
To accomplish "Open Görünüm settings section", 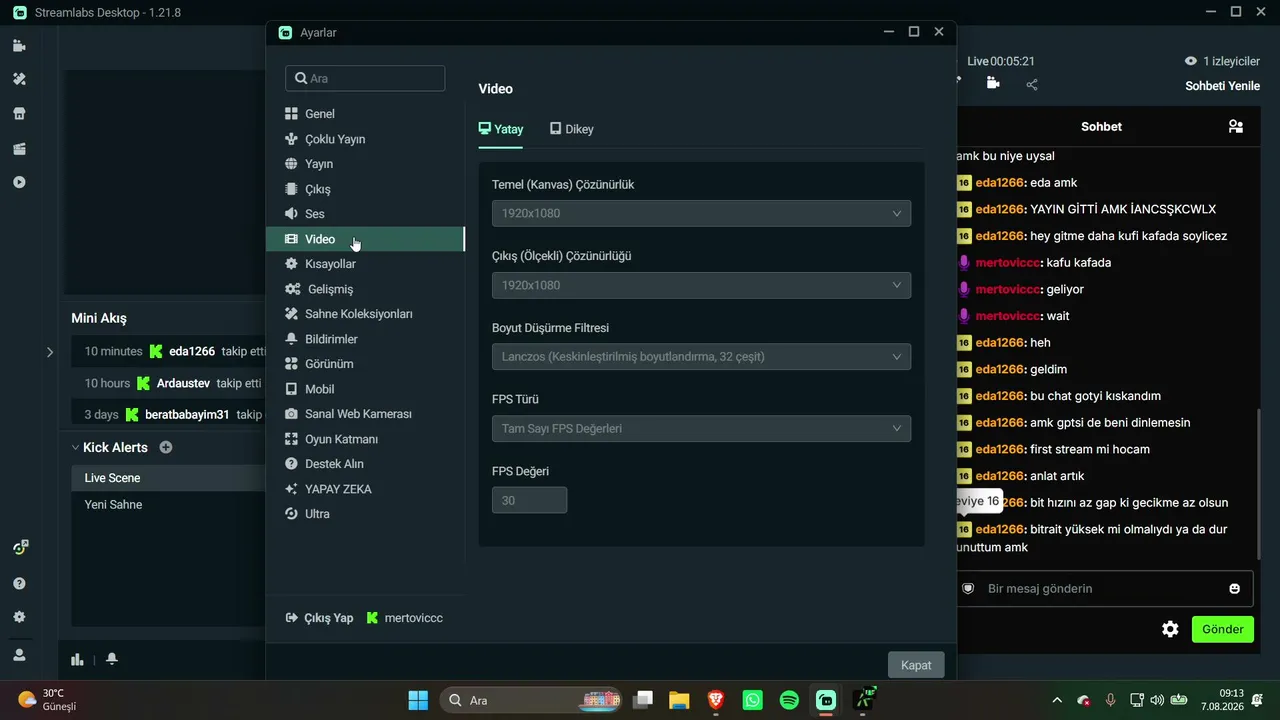I will click(365, 364).
